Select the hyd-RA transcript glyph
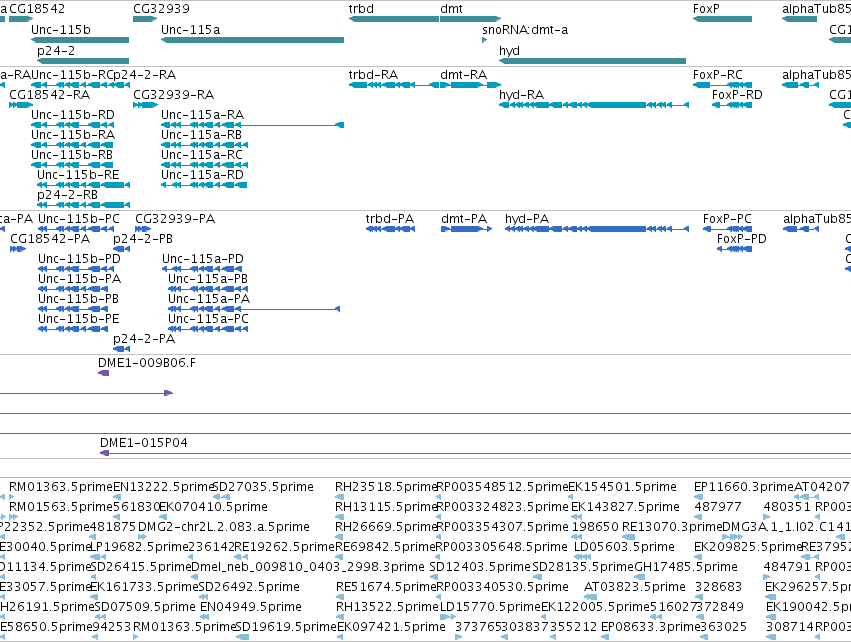Image resolution: width=851 pixels, height=642 pixels. [x=594, y=105]
